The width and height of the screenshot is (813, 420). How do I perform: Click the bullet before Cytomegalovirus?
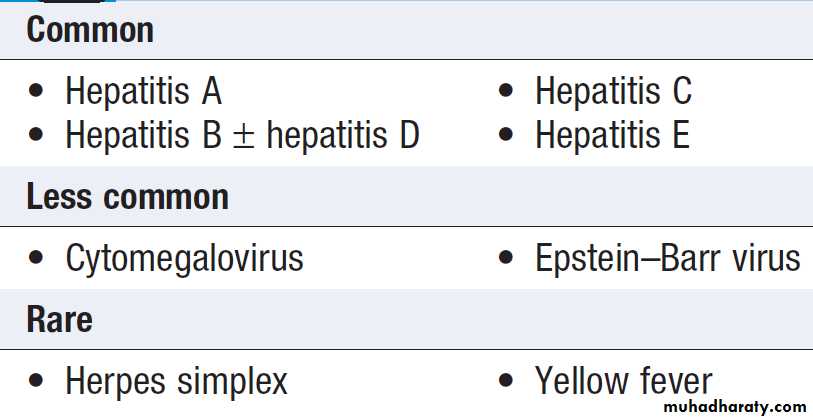tap(37, 259)
